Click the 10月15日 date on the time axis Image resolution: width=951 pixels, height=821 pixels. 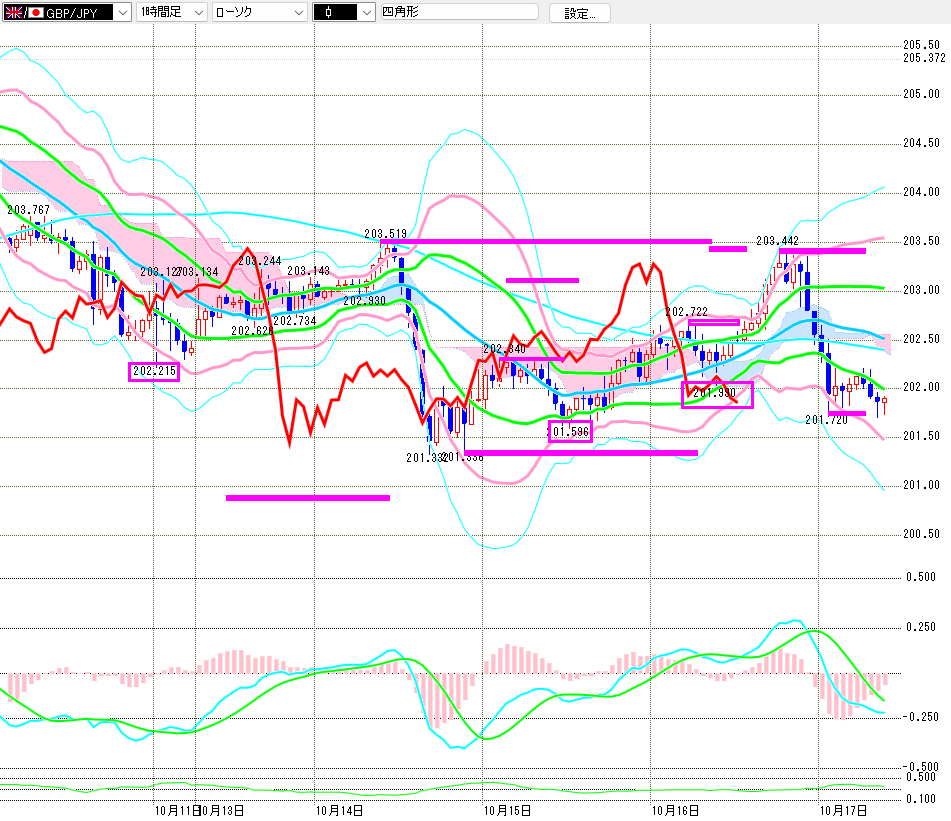506,808
